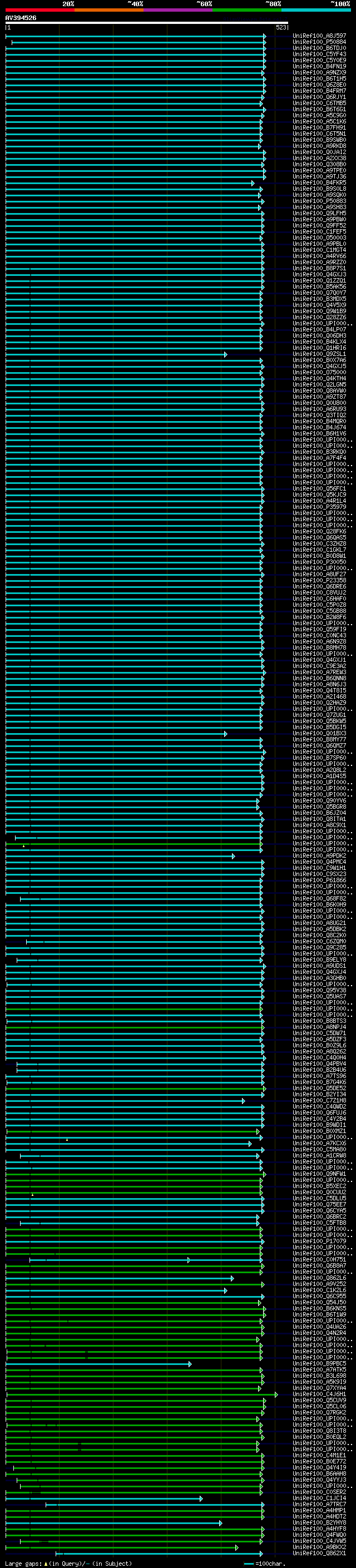
Task: Select hit label UniRef100_Q06DH3
Action: 319,336
